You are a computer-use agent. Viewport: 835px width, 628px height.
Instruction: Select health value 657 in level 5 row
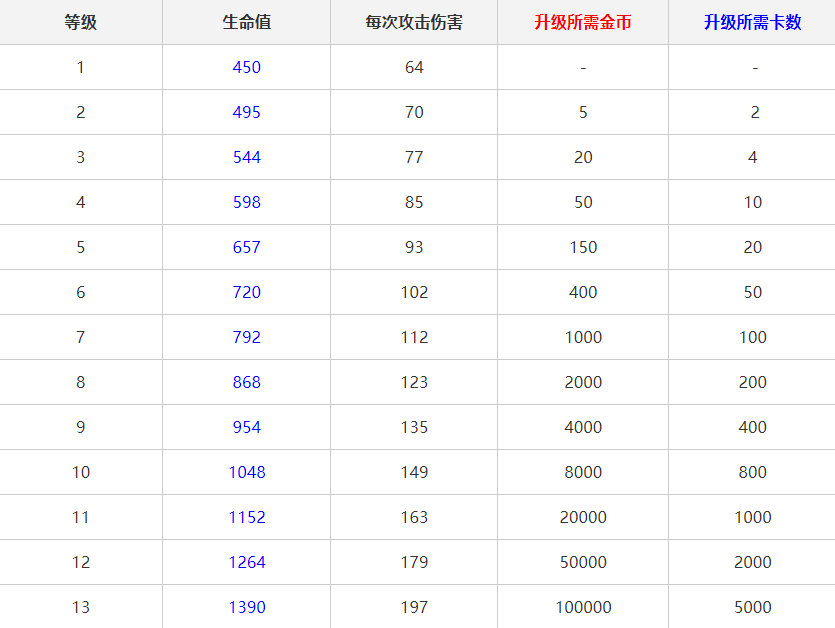(x=246, y=247)
